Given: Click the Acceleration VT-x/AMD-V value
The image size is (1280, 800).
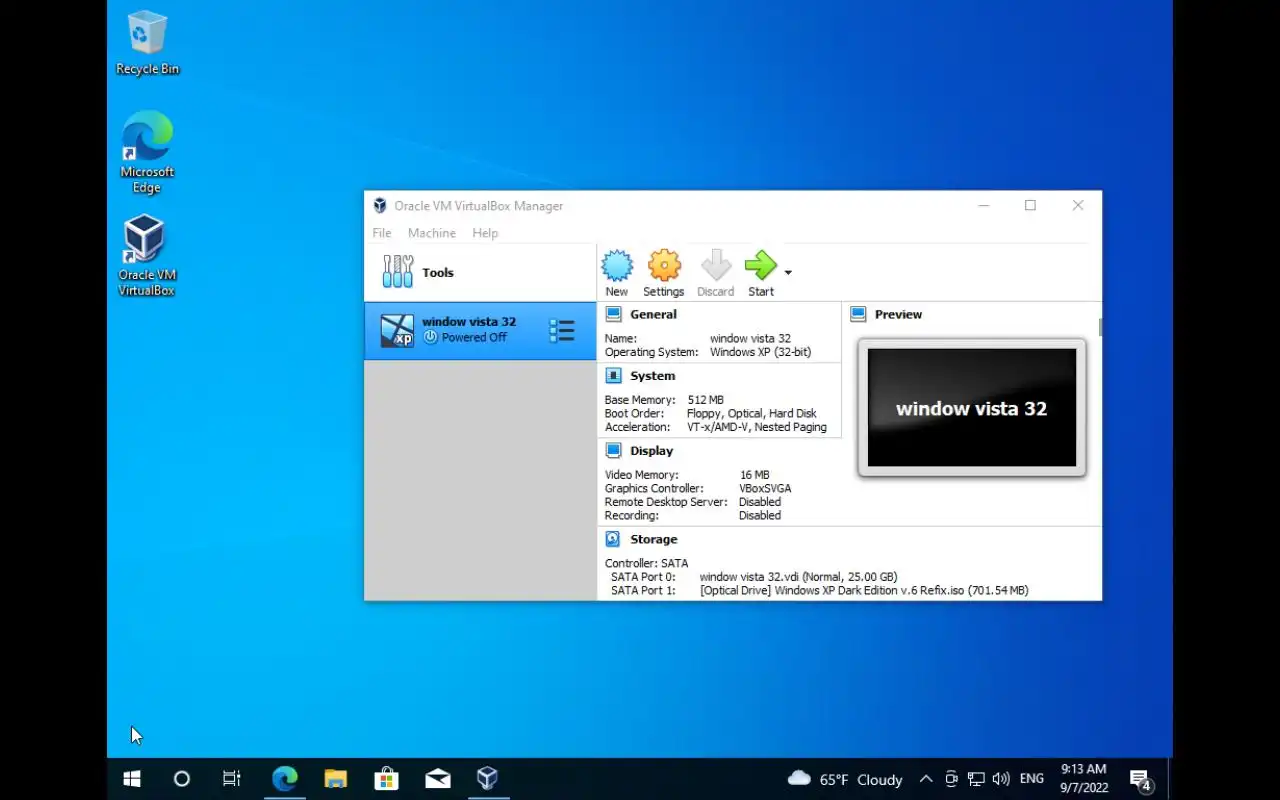Looking at the screenshot, I should pyautogui.click(x=757, y=427).
